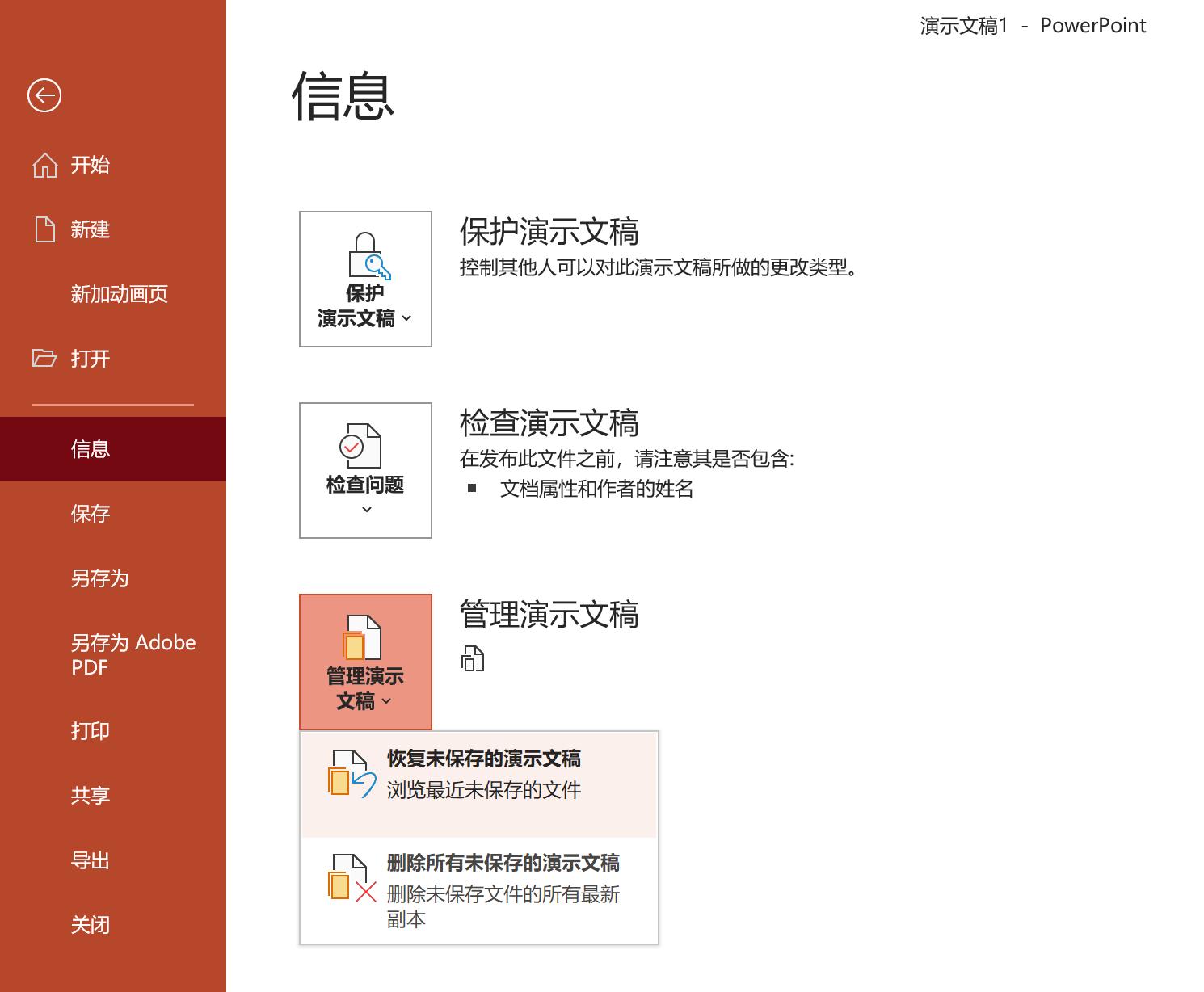Open the 共享 section

tap(89, 795)
